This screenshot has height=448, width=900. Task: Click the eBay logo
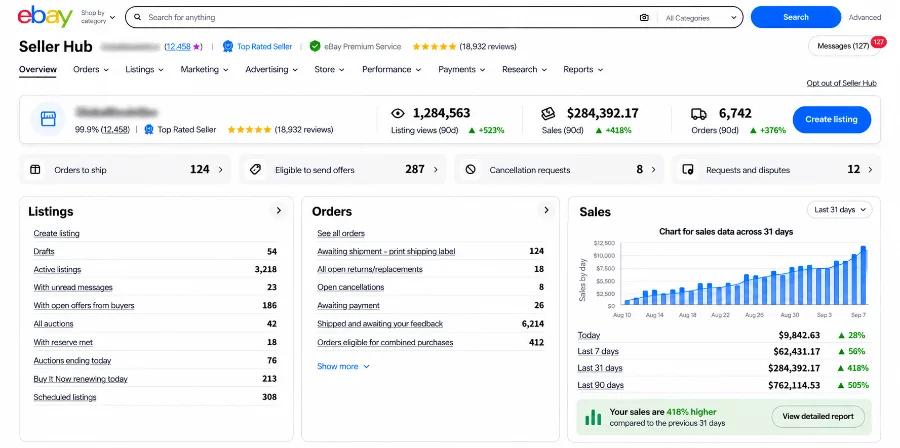pyautogui.click(x=45, y=17)
